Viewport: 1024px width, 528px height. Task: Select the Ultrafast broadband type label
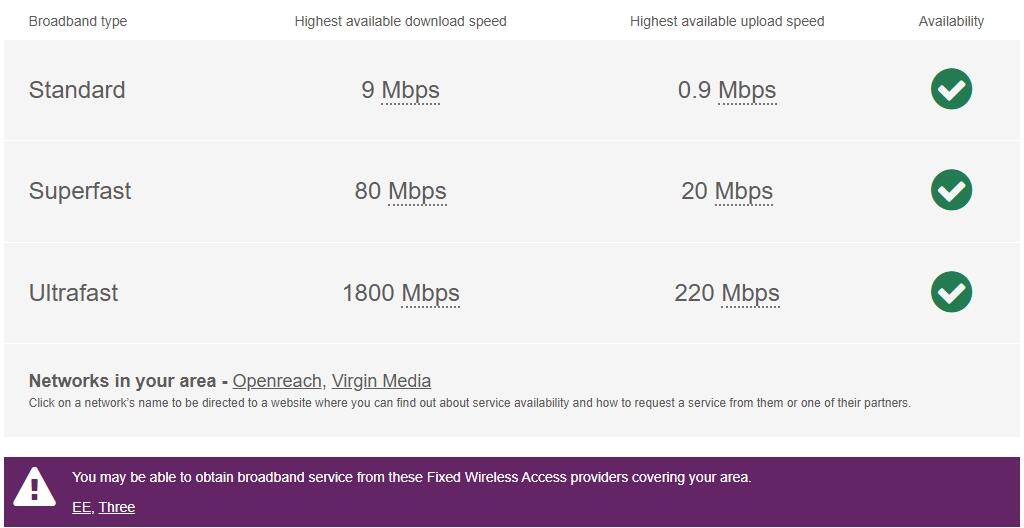point(73,293)
